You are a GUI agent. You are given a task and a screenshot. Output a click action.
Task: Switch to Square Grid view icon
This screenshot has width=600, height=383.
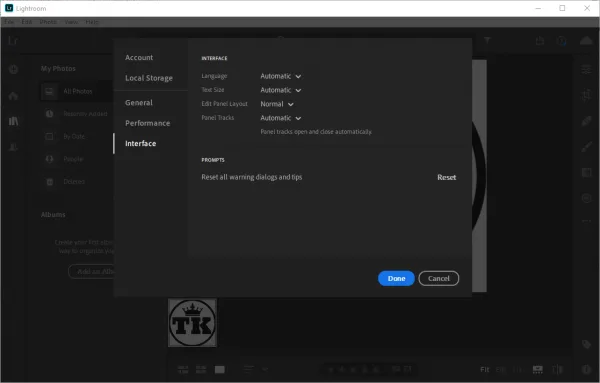(201, 369)
